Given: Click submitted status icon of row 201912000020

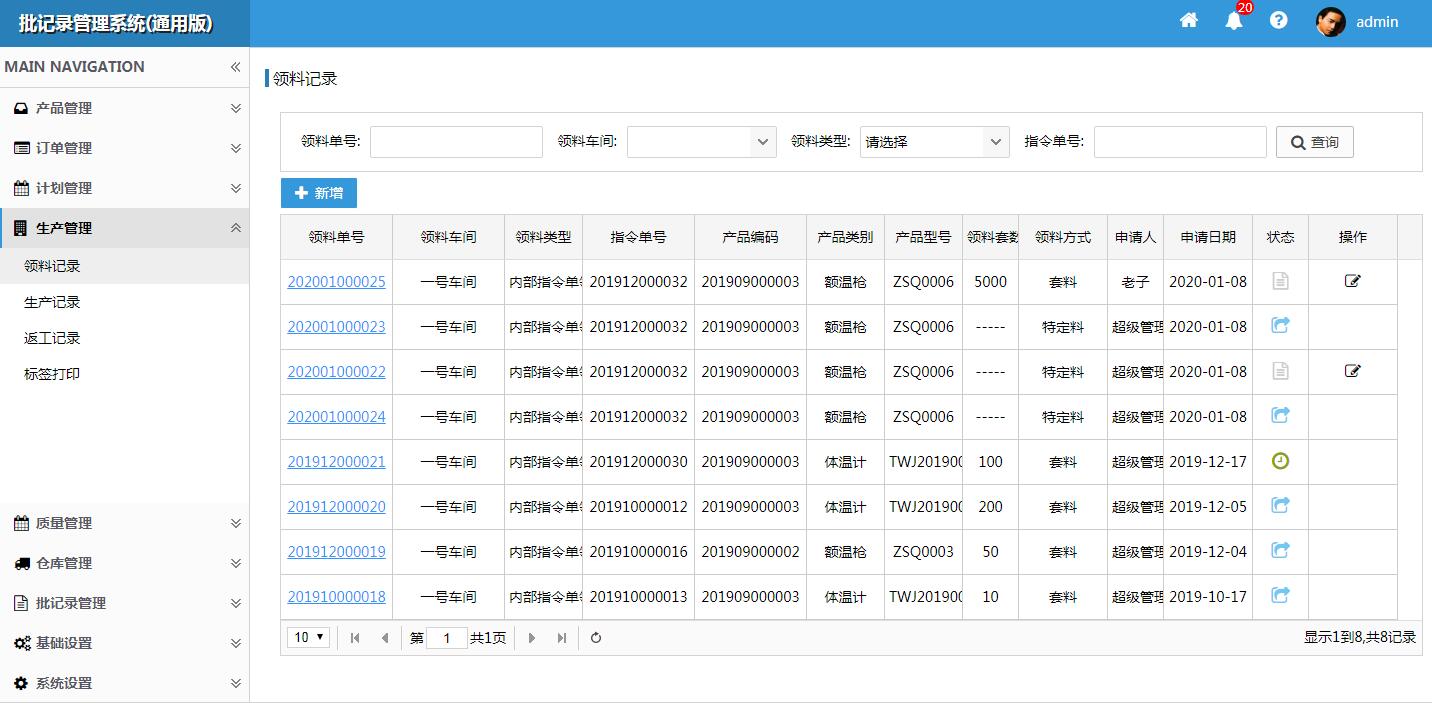Looking at the screenshot, I should tap(1280, 505).
